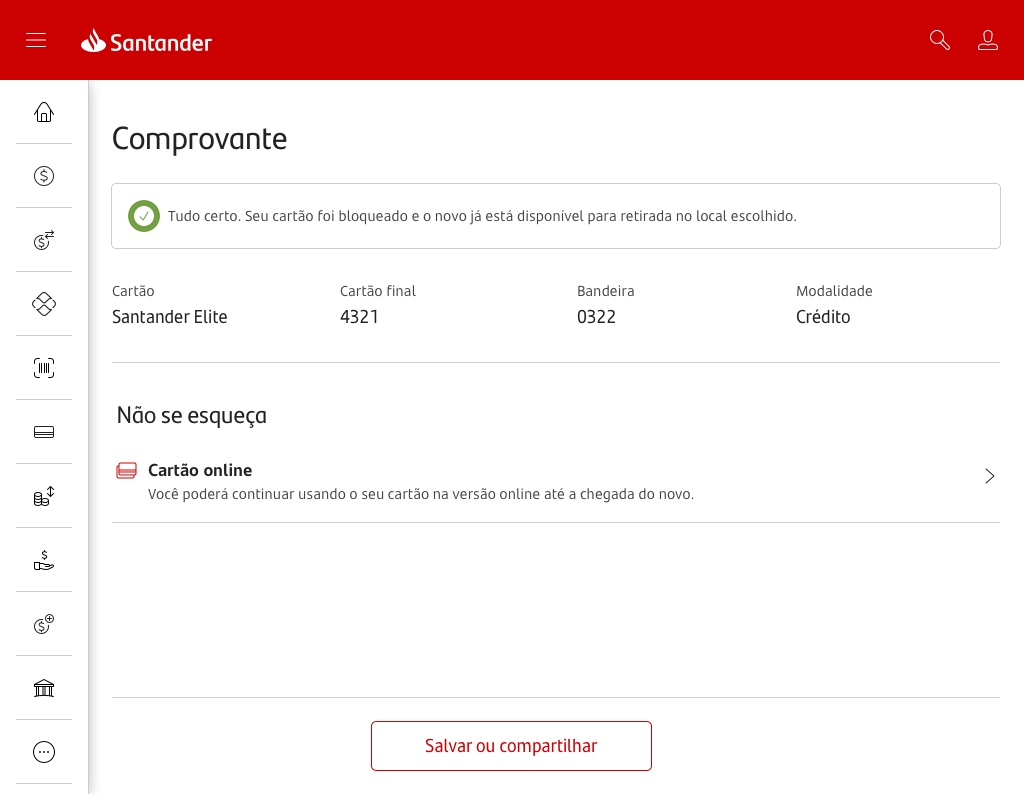
Task: Click the Bandeira value 0322
Action: point(596,317)
